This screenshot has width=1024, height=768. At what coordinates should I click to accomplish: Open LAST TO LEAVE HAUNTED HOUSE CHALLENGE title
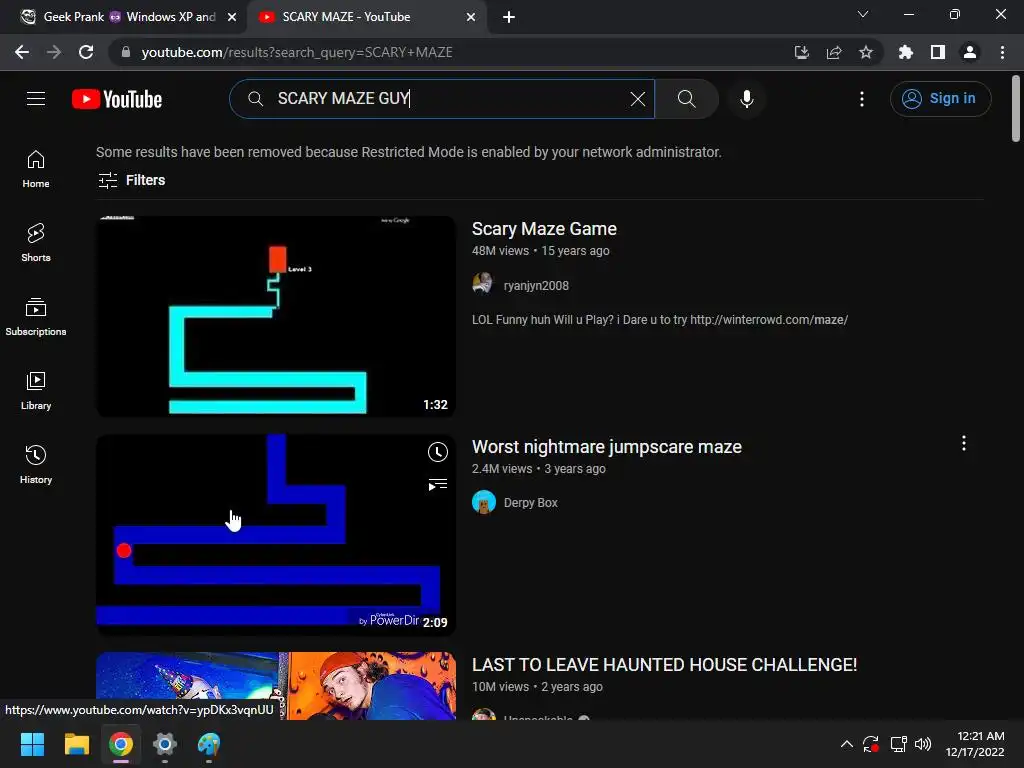pyautogui.click(x=664, y=665)
